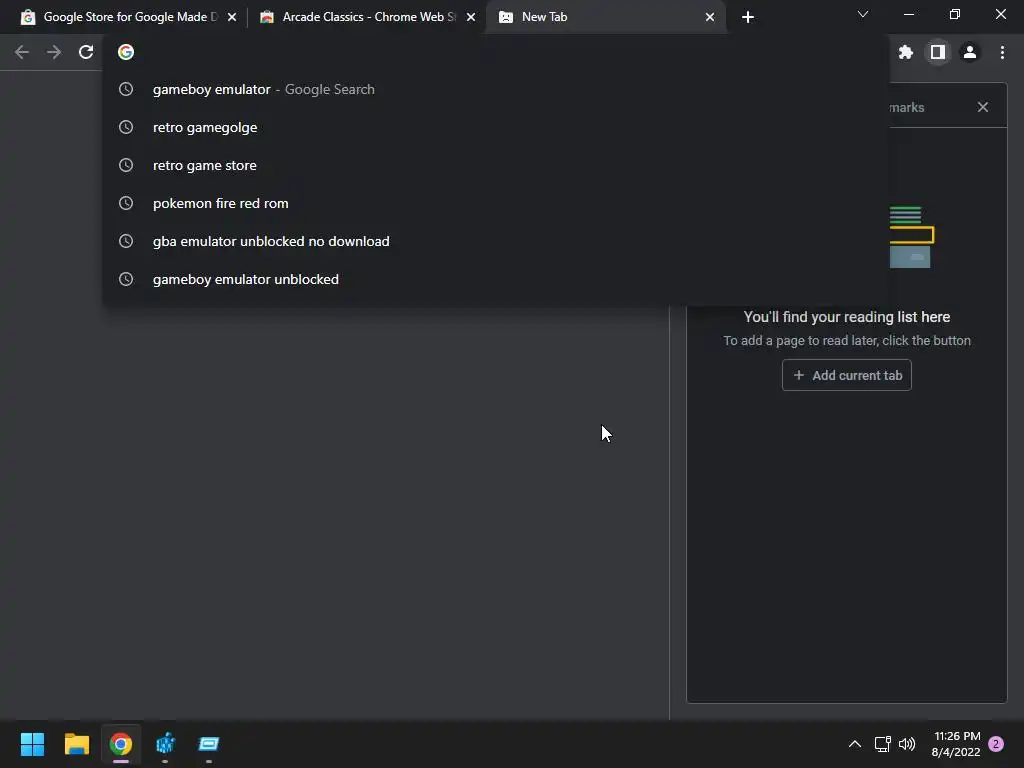Select 'retro gamegolge' suggestion

pos(496,127)
